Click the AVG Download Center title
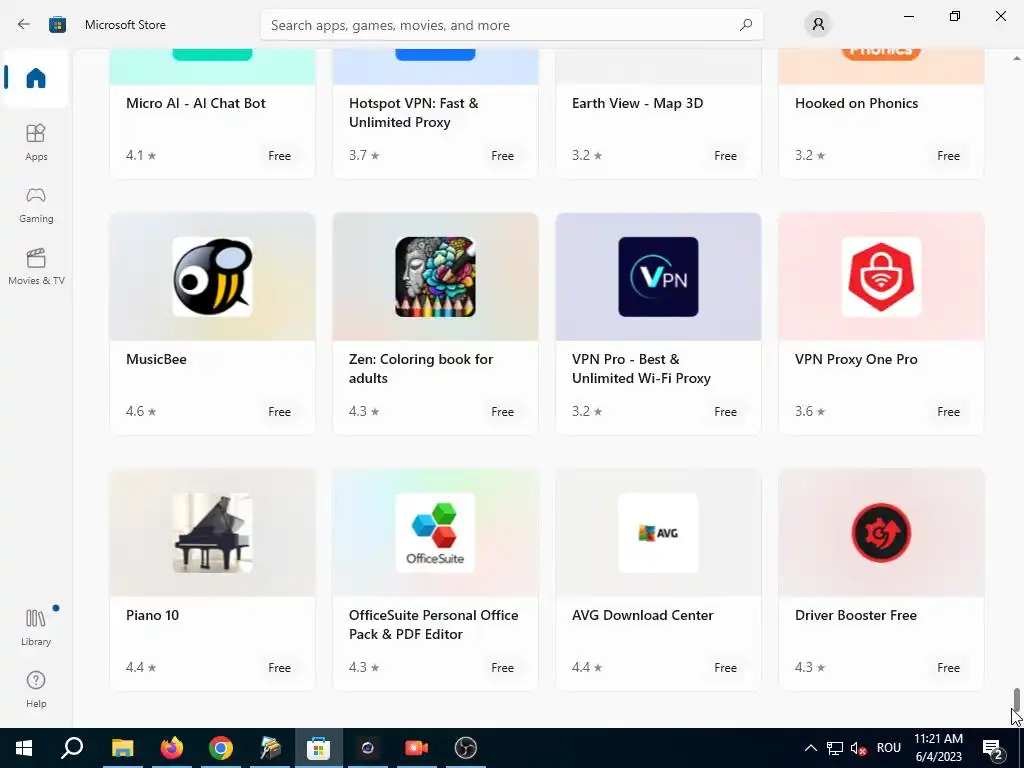 coord(643,615)
